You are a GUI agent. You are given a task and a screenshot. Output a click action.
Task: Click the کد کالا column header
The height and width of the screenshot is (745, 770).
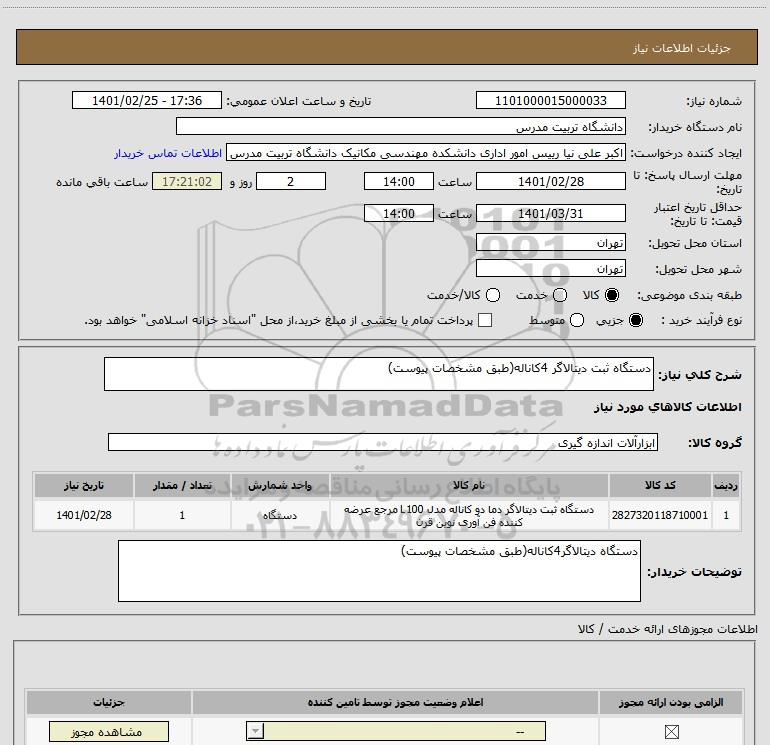click(x=660, y=485)
